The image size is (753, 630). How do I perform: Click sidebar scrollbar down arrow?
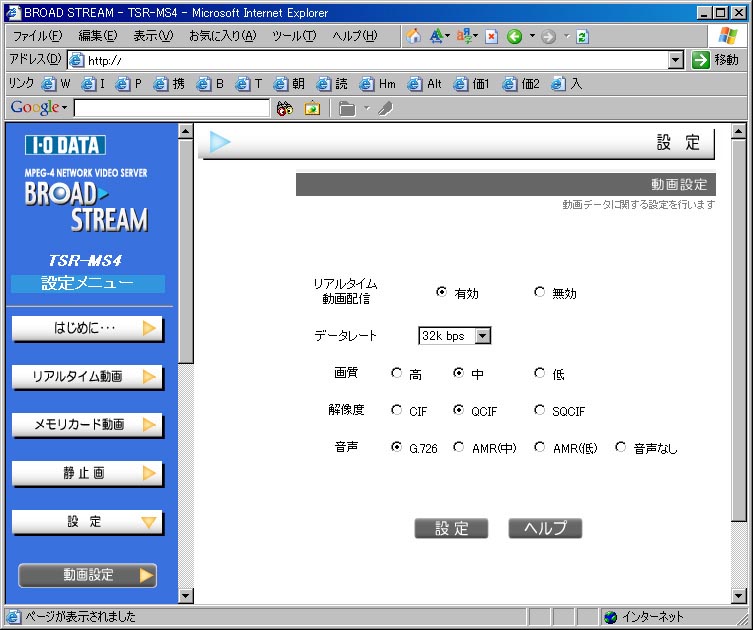185,596
